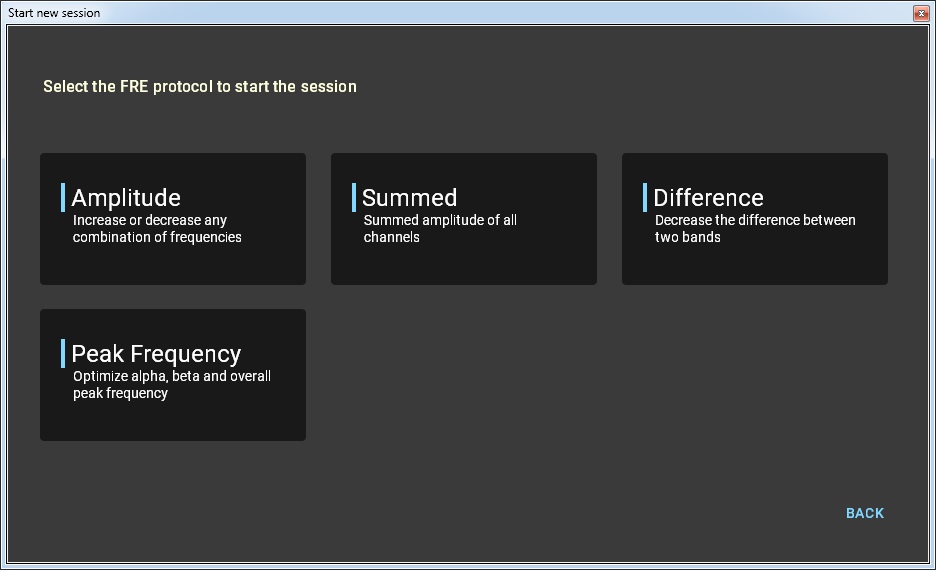Pick the Difference protocol card
Screen dimensions: 936x570
(x=755, y=218)
